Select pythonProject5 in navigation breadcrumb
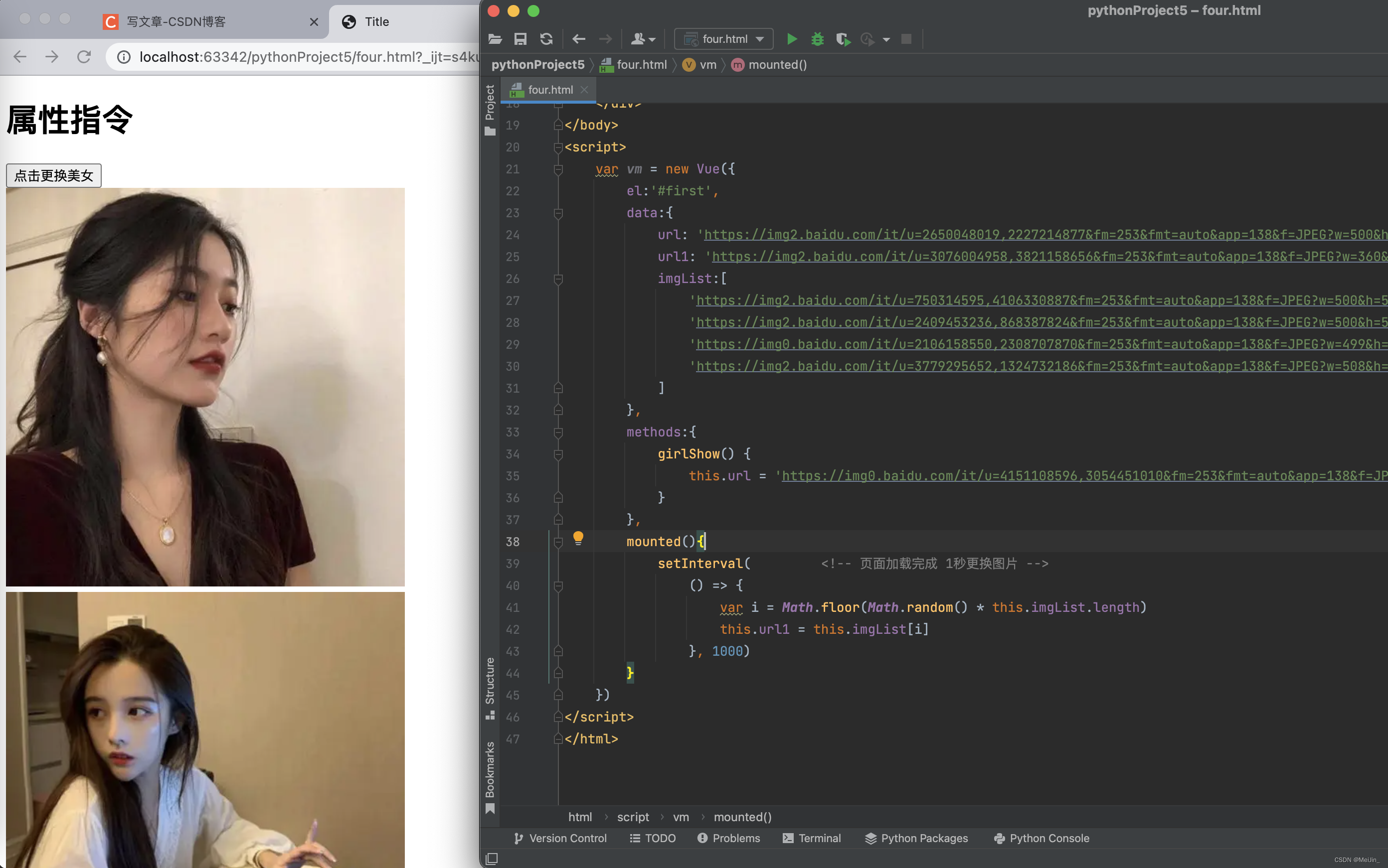Screen dimensions: 1388x868 pos(537,64)
